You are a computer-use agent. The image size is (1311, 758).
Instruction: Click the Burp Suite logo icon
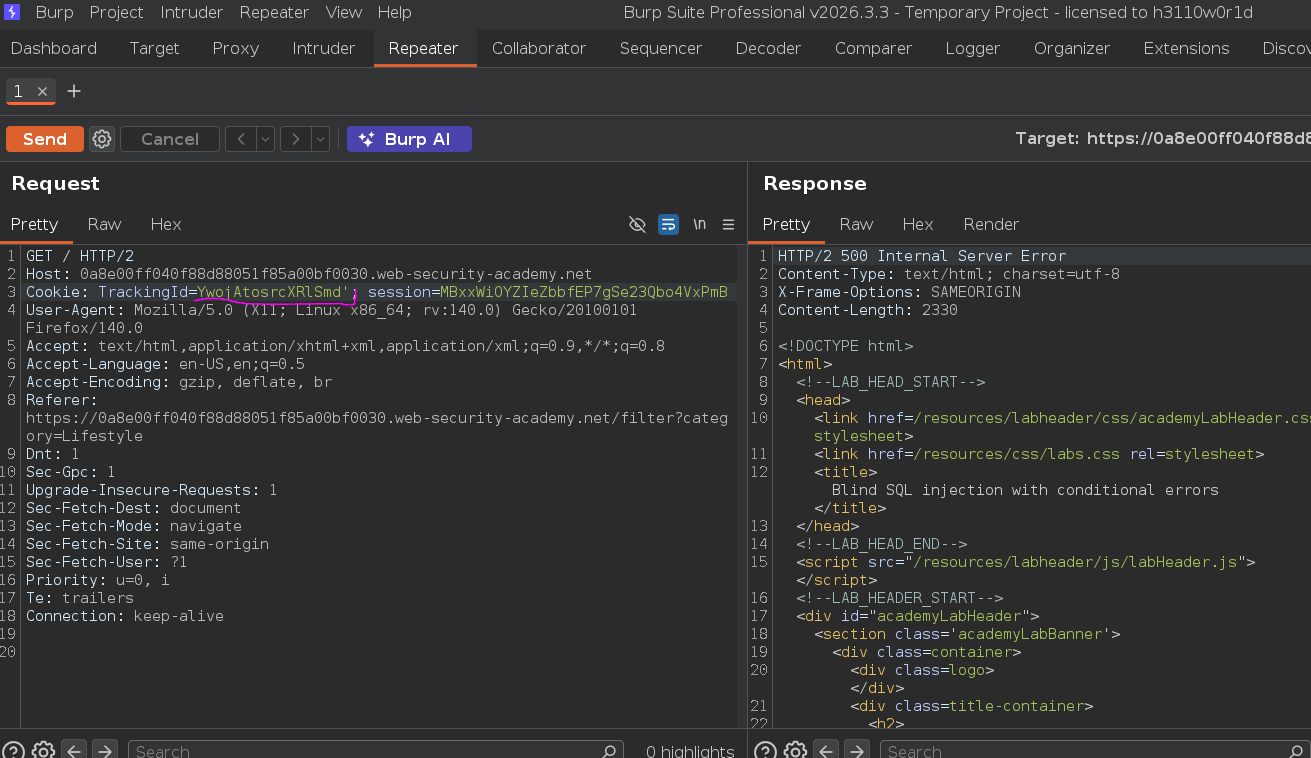[12, 12]
